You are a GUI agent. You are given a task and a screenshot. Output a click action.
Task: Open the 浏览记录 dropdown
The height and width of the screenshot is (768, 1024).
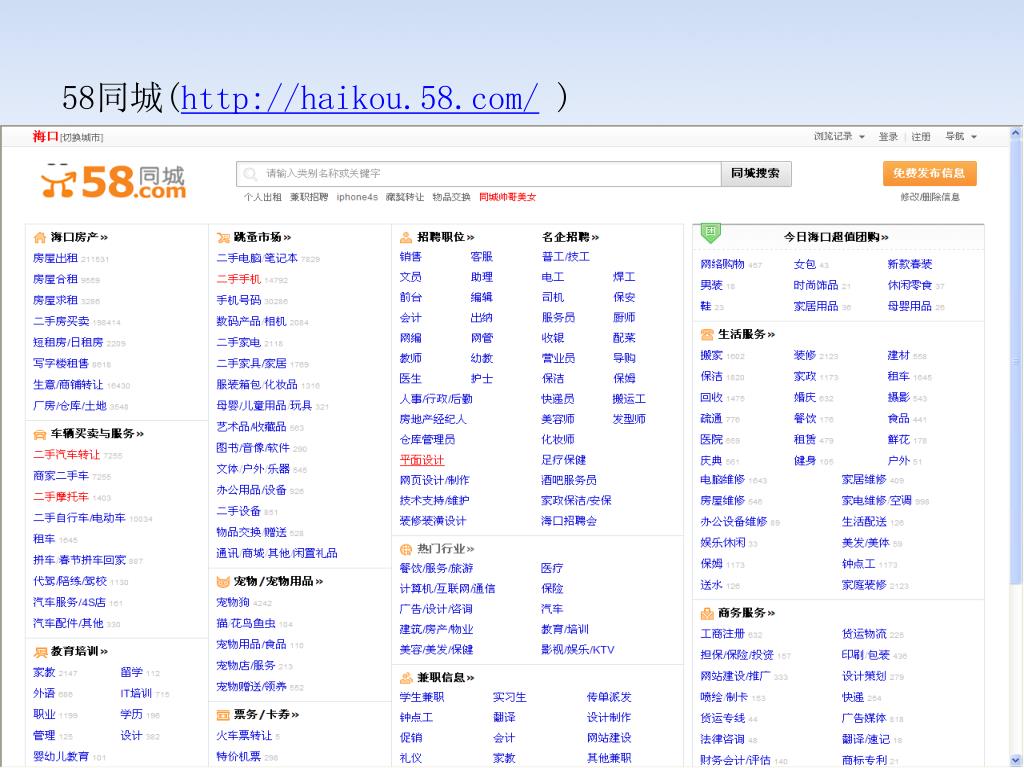[x=839, y=136]
